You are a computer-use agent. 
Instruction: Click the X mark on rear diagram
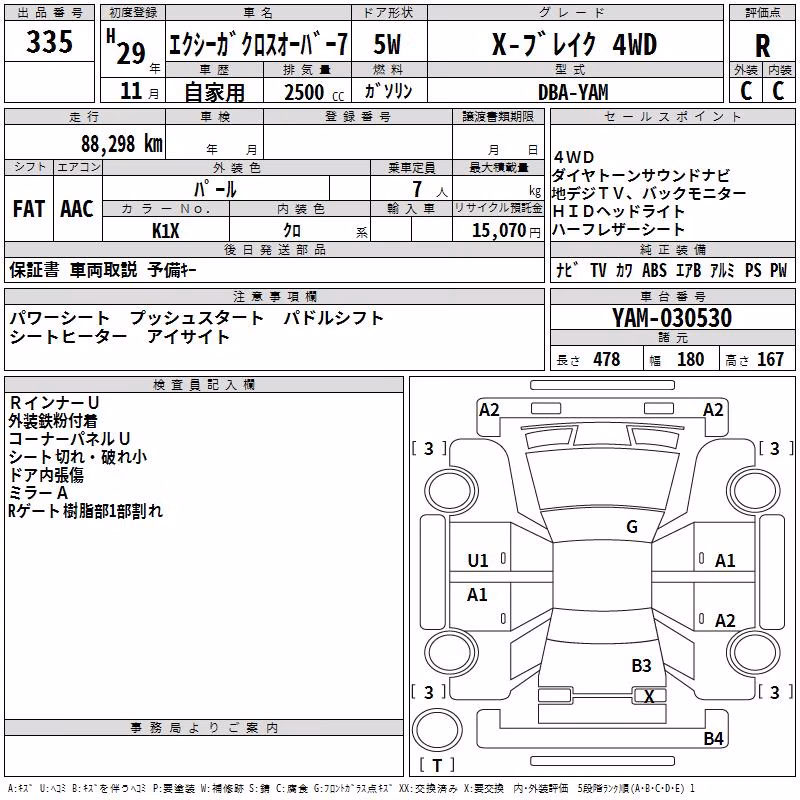point(649,696)
